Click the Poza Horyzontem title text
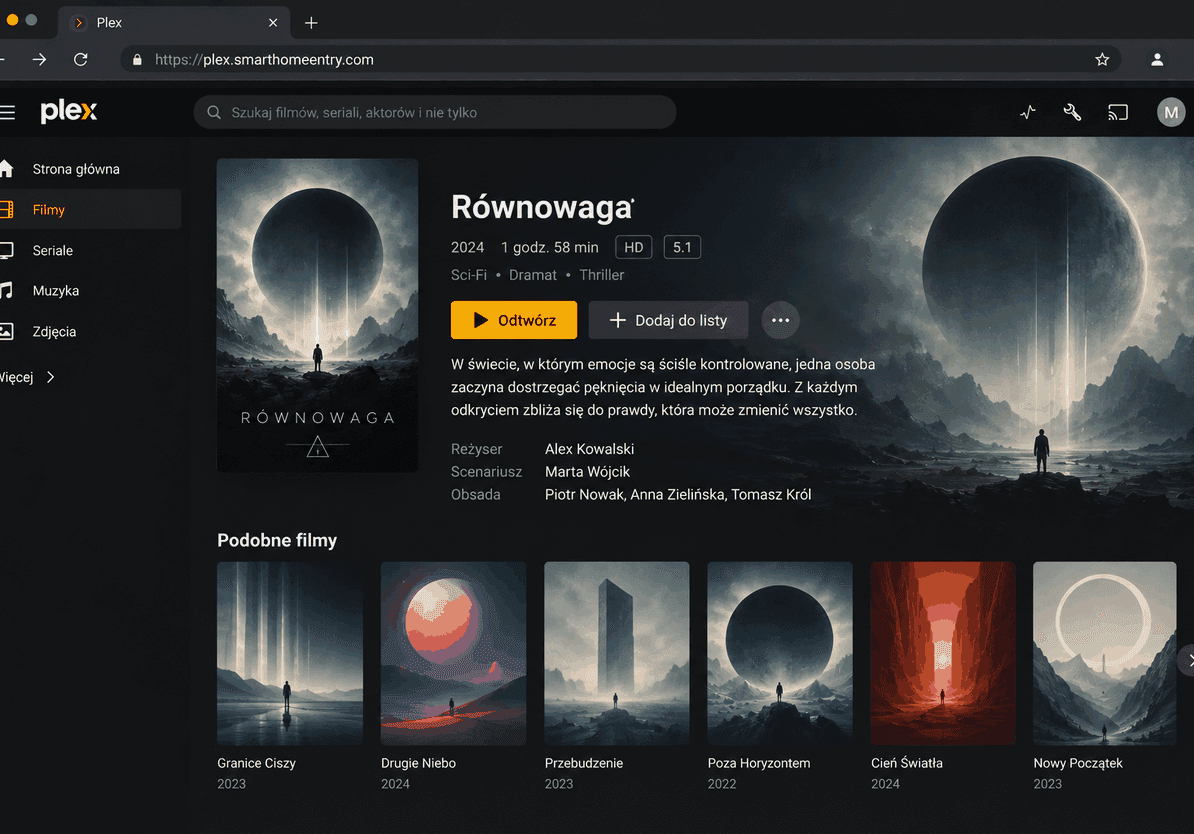The width and height of the screenshot is (1194, 834). (759, 763)
